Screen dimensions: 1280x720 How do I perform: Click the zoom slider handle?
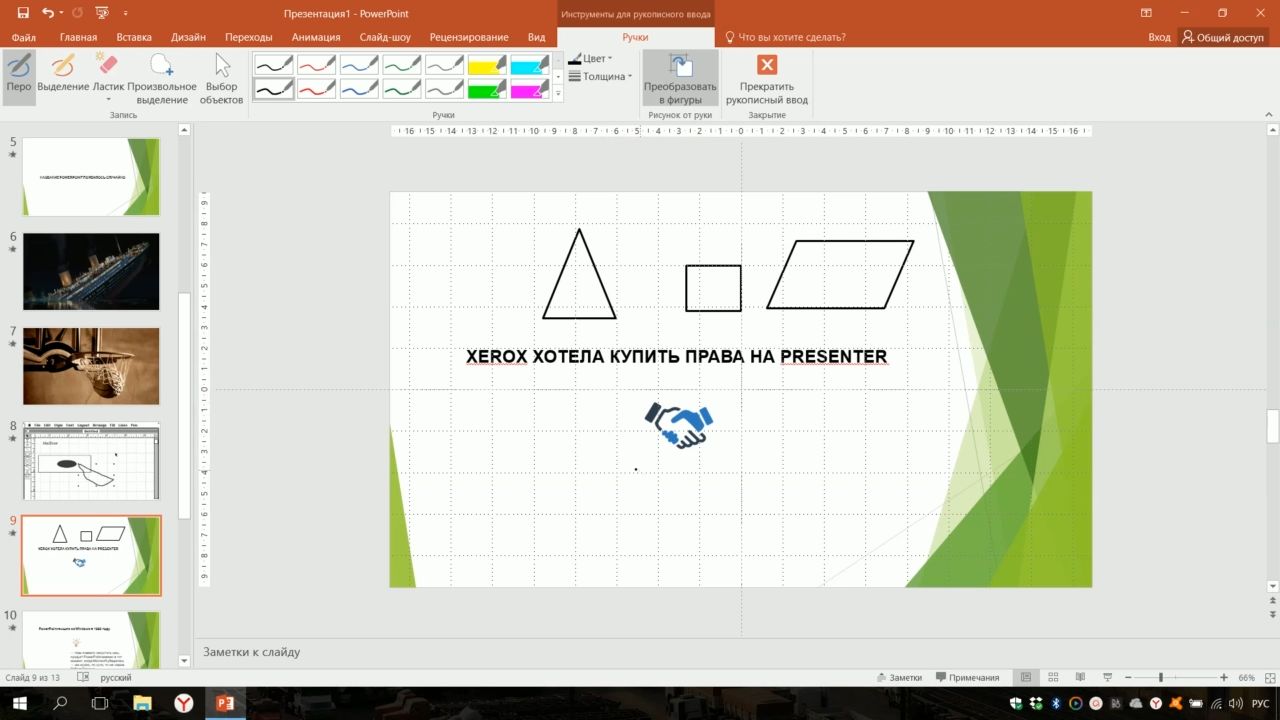1161,677
